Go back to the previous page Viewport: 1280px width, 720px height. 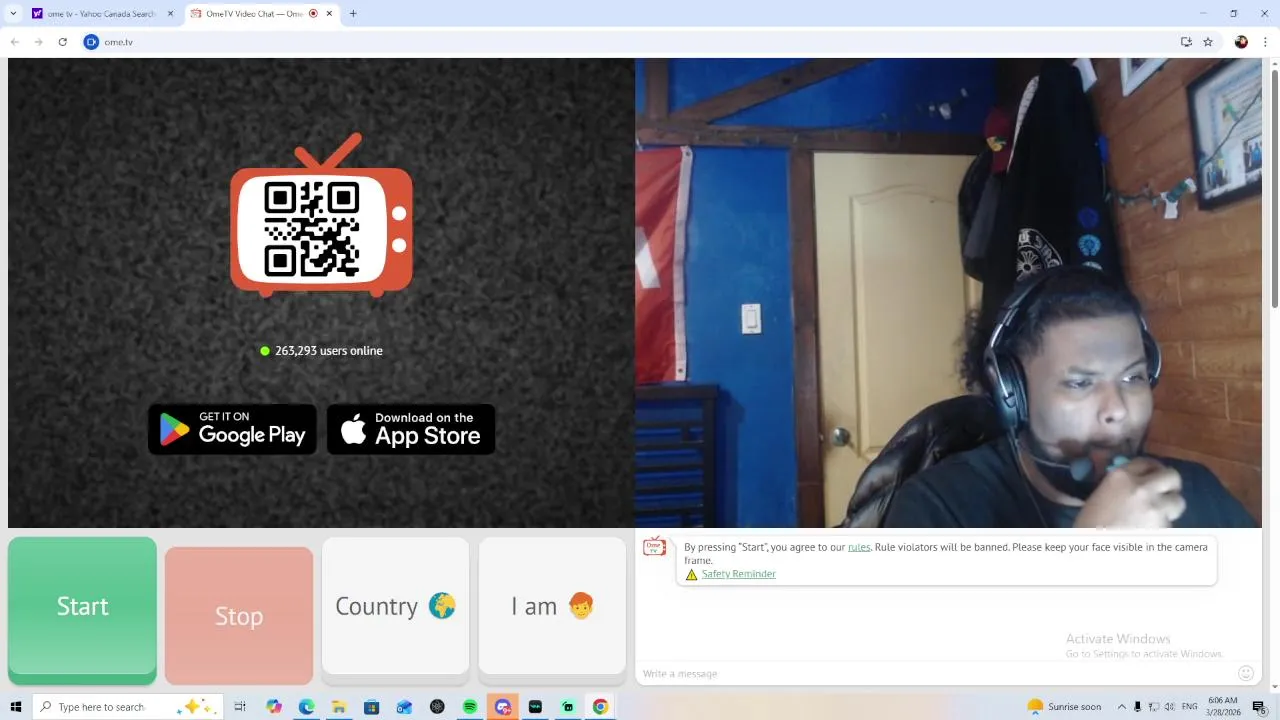(x=15, y=42)
